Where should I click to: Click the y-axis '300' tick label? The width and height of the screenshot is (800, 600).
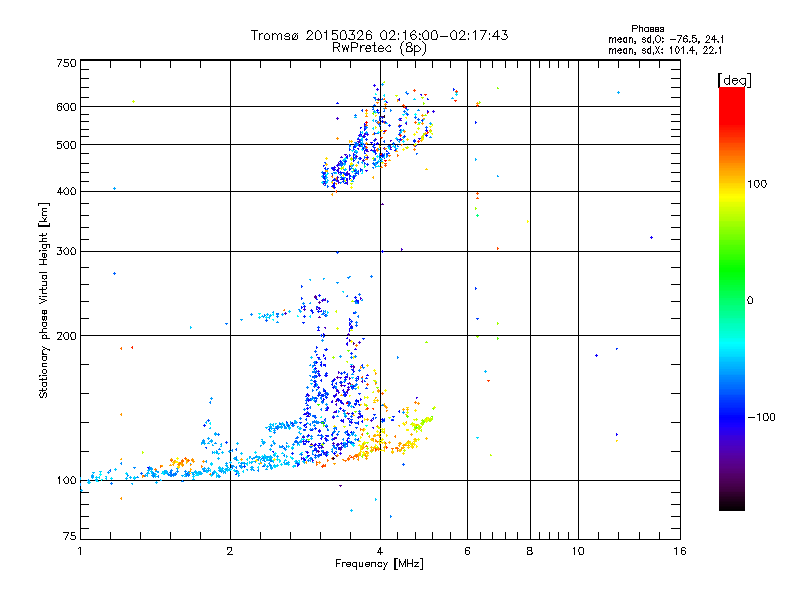point(66,252)
